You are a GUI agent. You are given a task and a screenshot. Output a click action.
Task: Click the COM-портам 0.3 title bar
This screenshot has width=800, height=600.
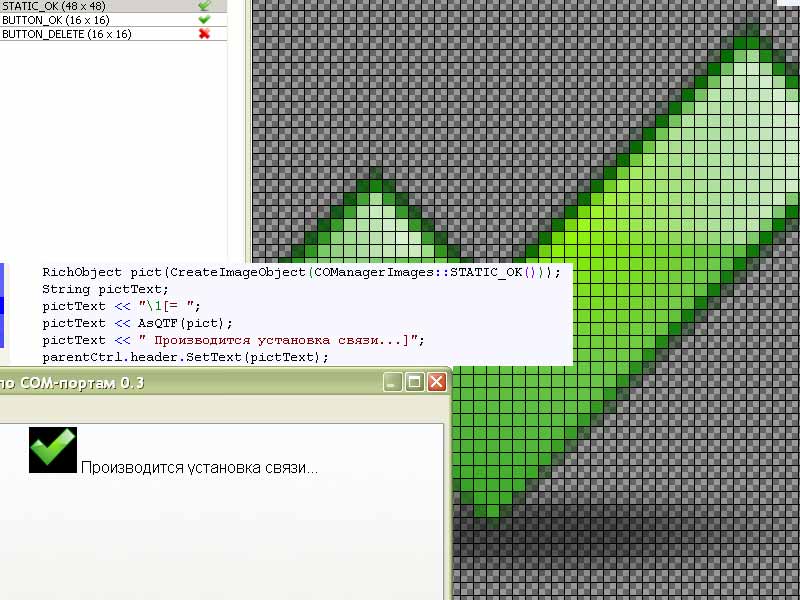click(x=200, y=383)
